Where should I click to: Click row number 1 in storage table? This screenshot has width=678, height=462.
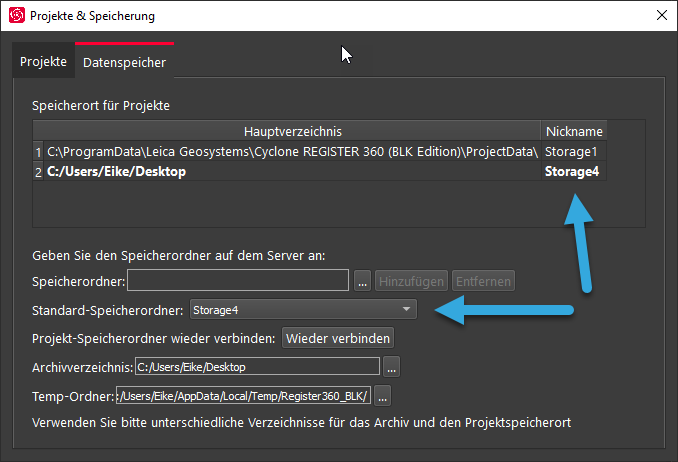[38, 152]
